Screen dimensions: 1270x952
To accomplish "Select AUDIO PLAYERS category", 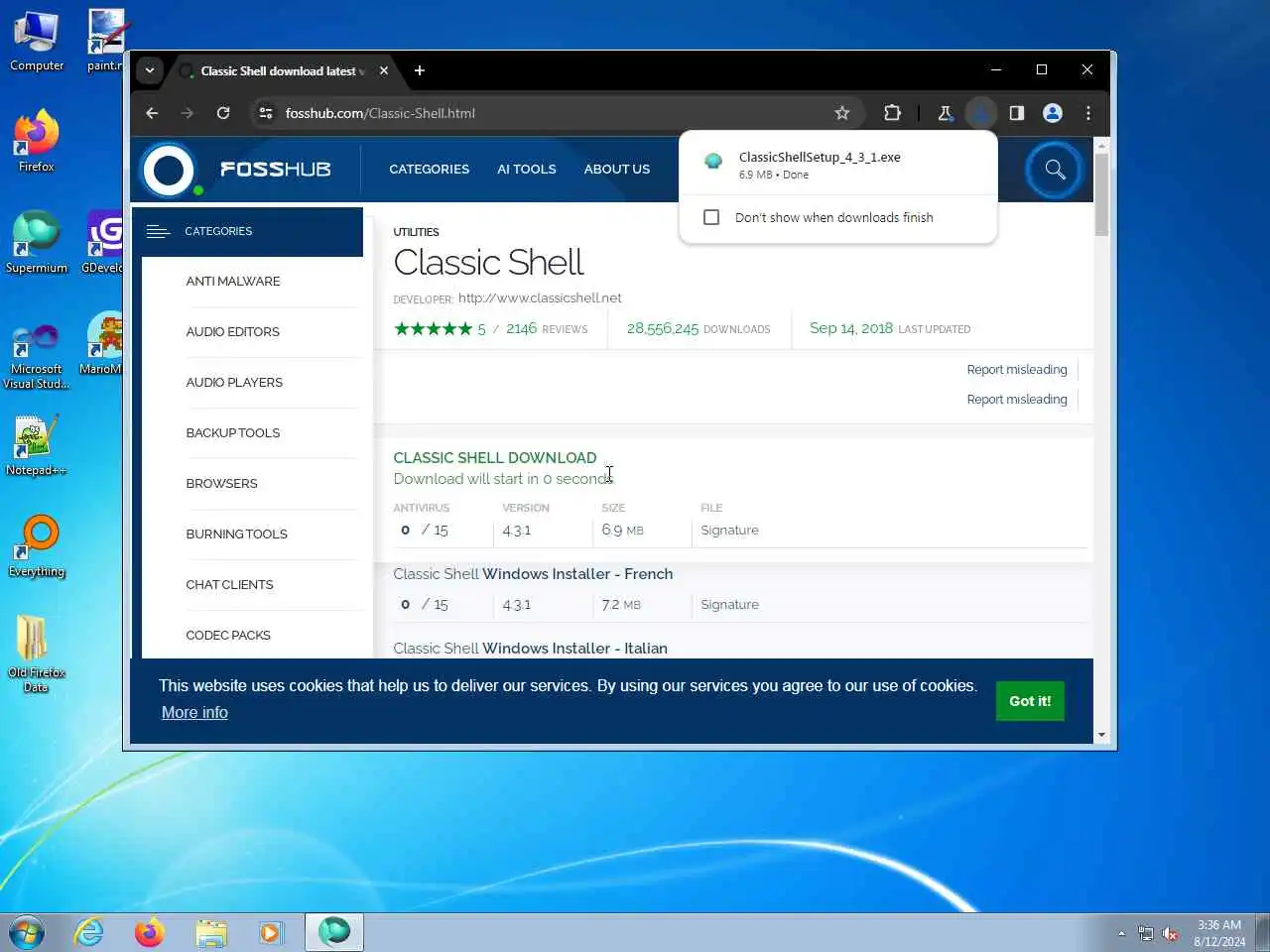I will 234,383.
